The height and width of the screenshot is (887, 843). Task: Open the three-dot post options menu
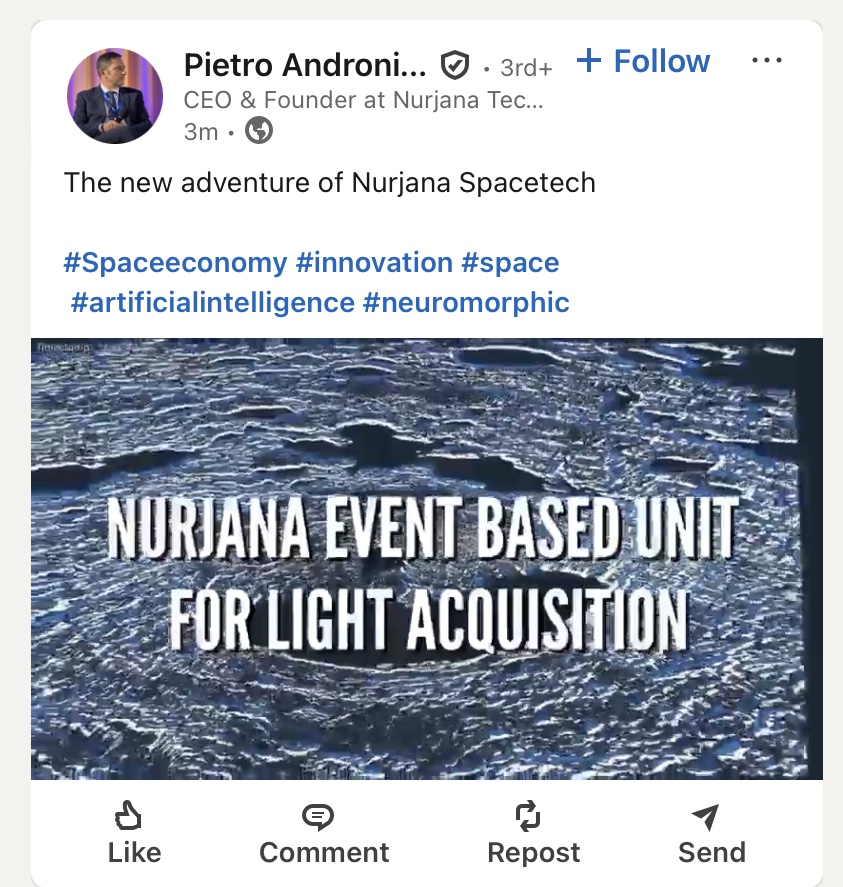coord(766,61)
